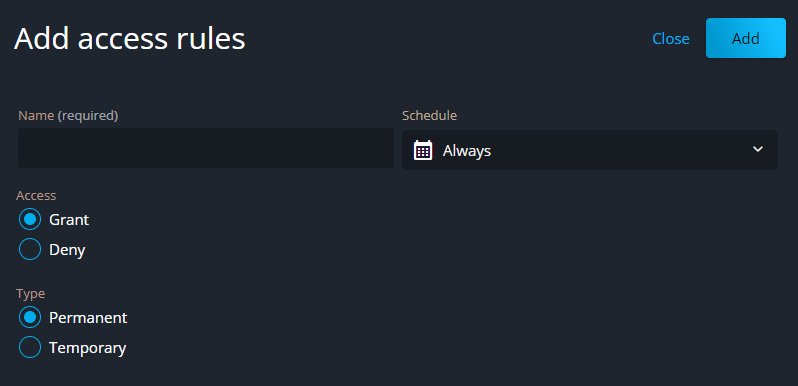This screenshot has width=798, height=386.
Task: Choose the Temporary type radio circle
Action: (30, 347)
